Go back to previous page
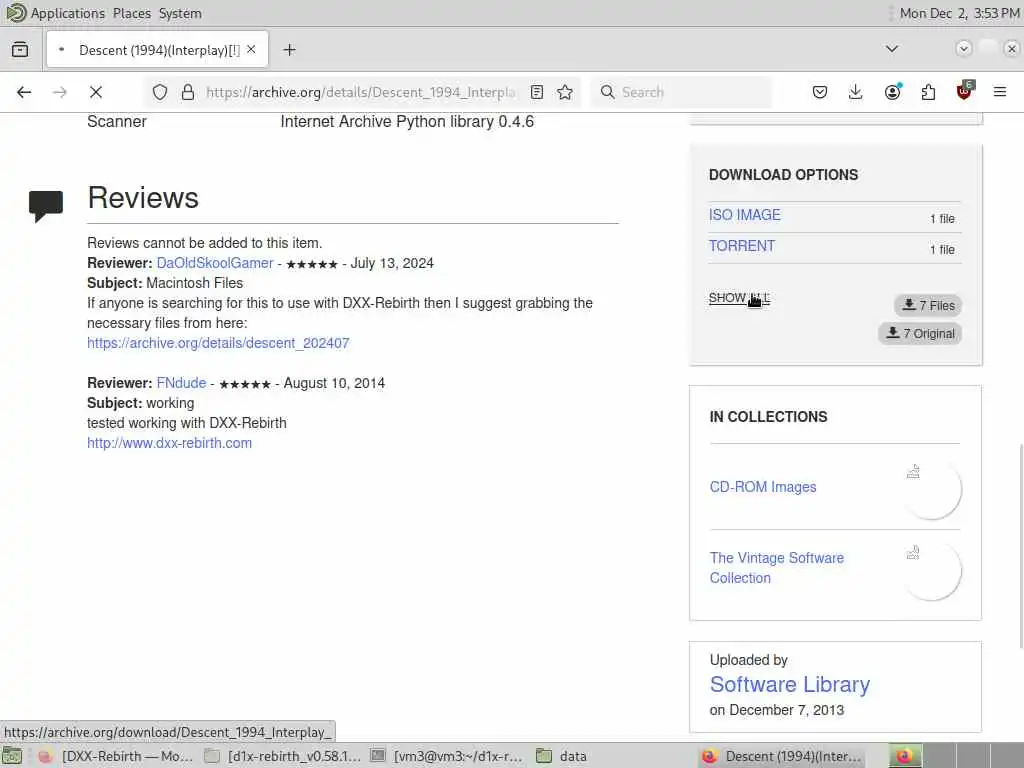The image size is (1024, 768). pyautogui.click(x=24, y=92)
